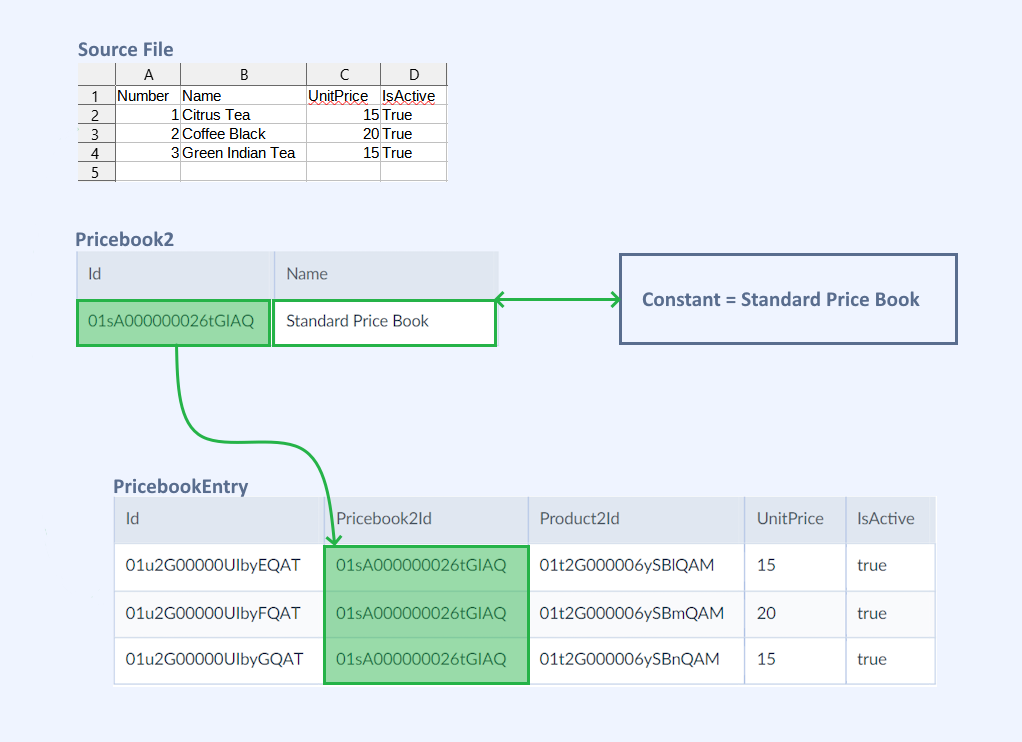The image size is (1022, 742).
Task: Select Product2Id 01t2G000006ySBlQAM
Action: pyautogui.click(x=636, y=566)
